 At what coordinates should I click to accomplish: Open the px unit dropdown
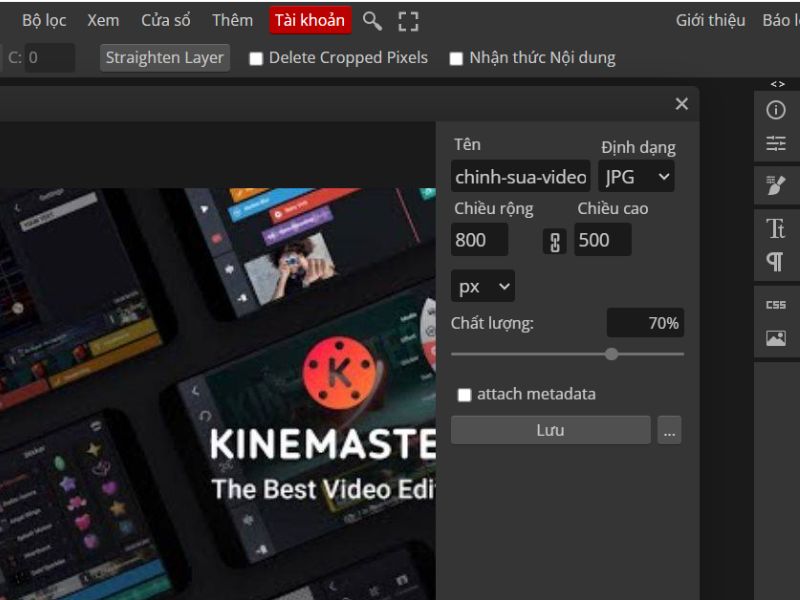(483, 286)
